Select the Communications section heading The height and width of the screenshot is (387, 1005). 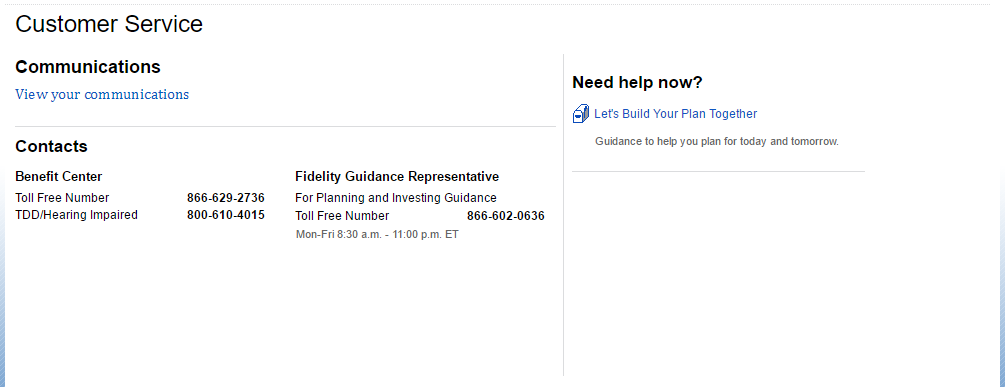[x=88, y=67]
